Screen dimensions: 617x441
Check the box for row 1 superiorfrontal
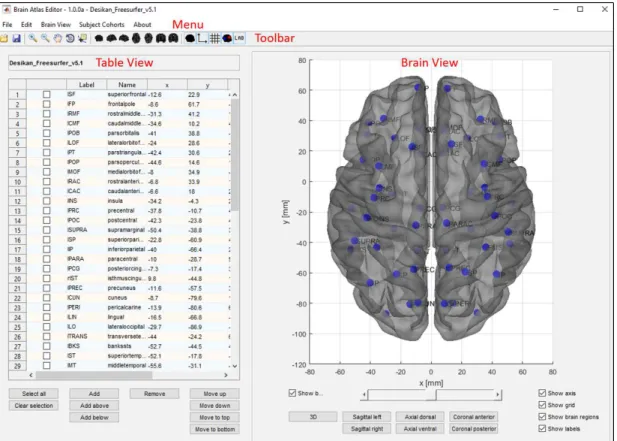click(46, 95)
